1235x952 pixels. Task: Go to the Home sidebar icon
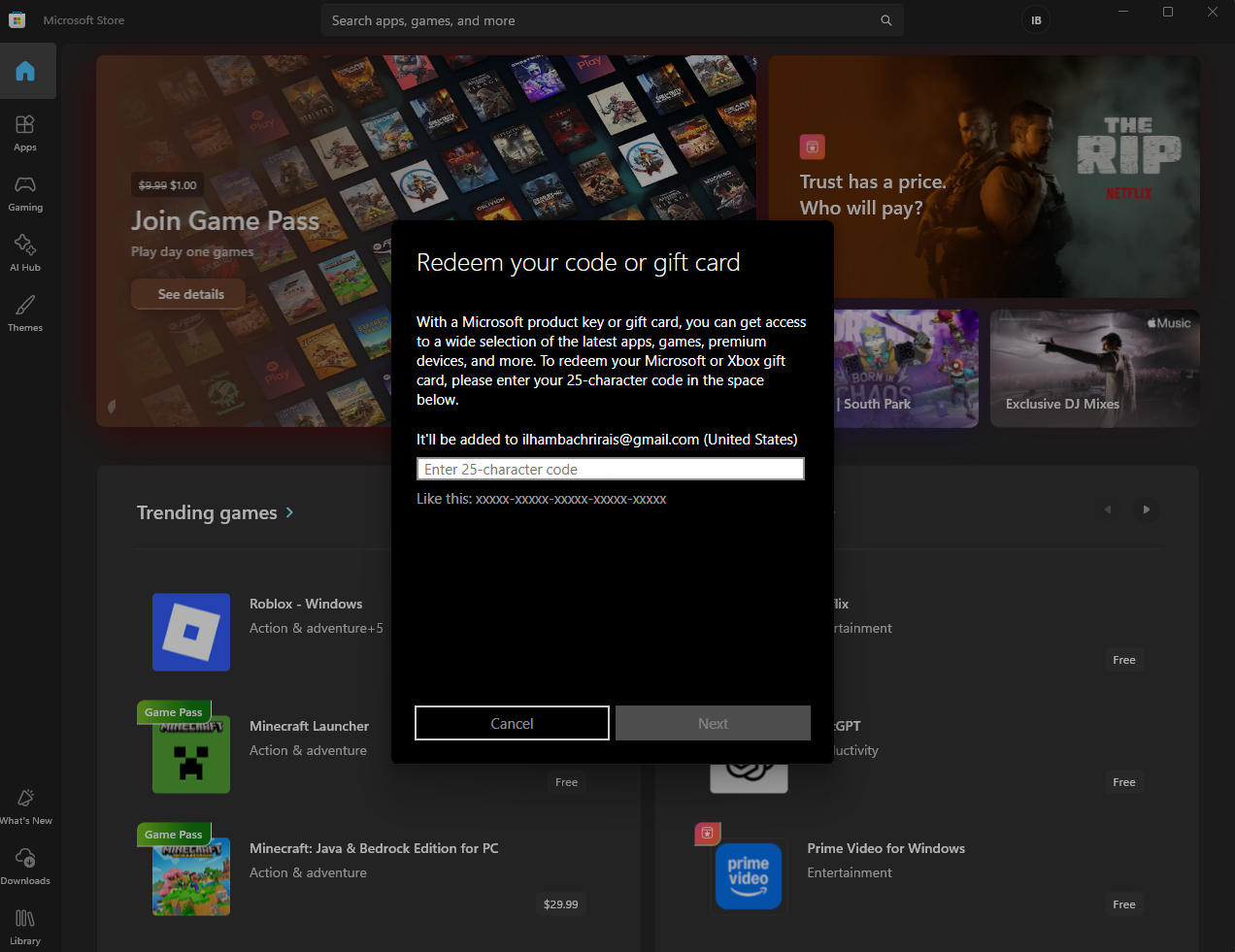(x=26, y=71)
